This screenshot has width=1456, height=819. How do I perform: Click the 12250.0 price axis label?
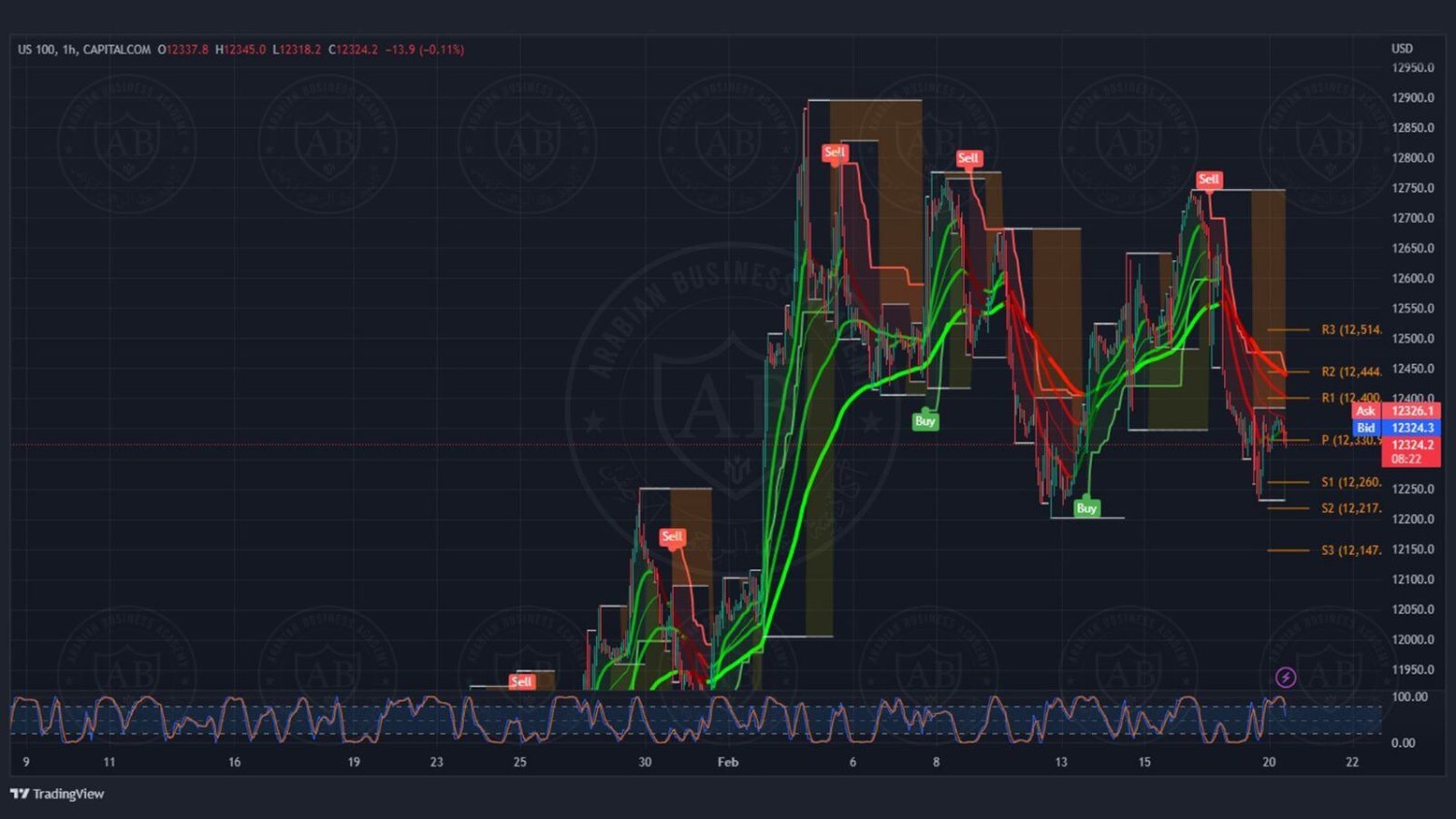click(x=1413, y=489)
